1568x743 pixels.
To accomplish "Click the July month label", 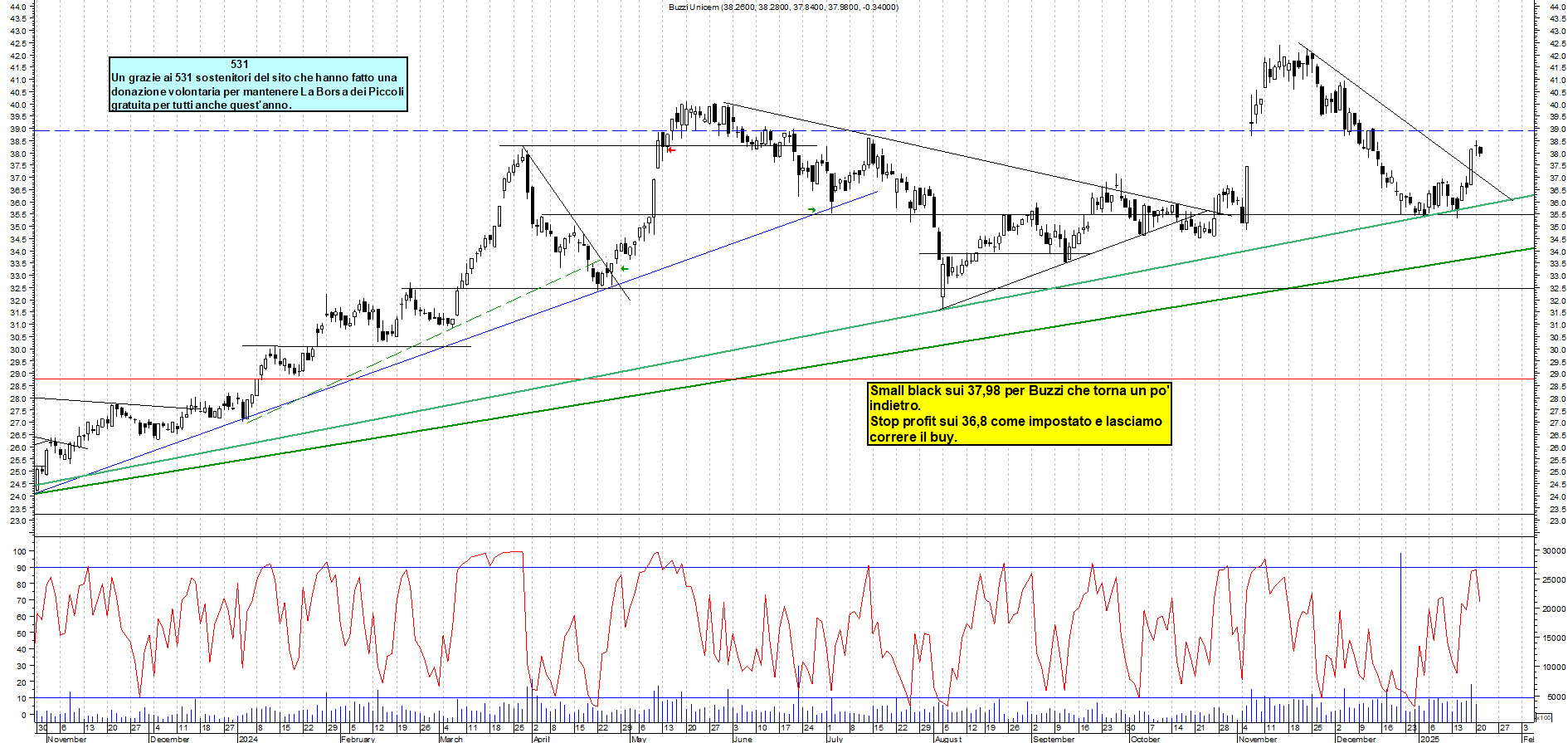I will 835,739.
